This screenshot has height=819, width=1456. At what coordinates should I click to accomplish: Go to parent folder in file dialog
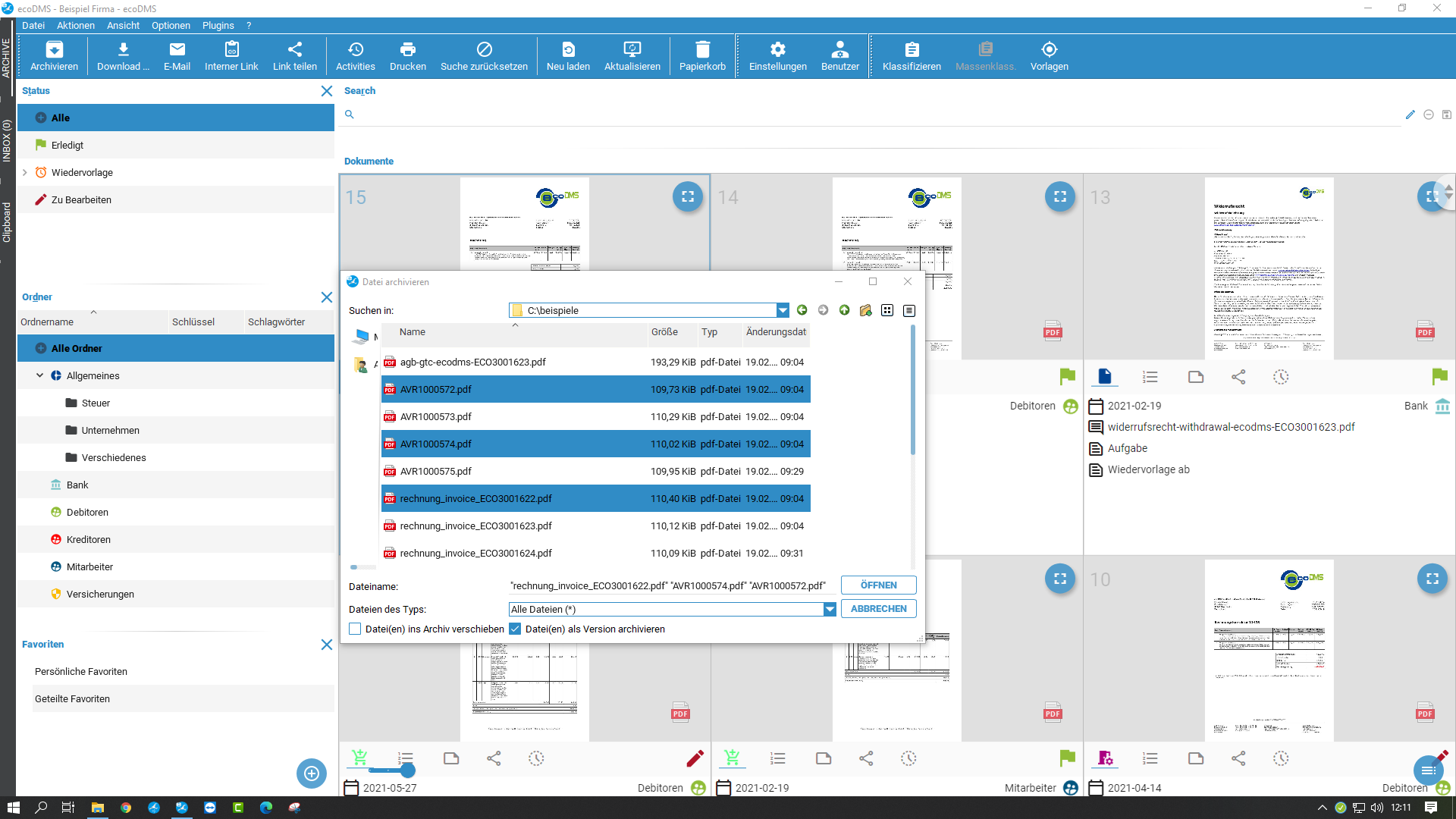click(x=845, y=310)
